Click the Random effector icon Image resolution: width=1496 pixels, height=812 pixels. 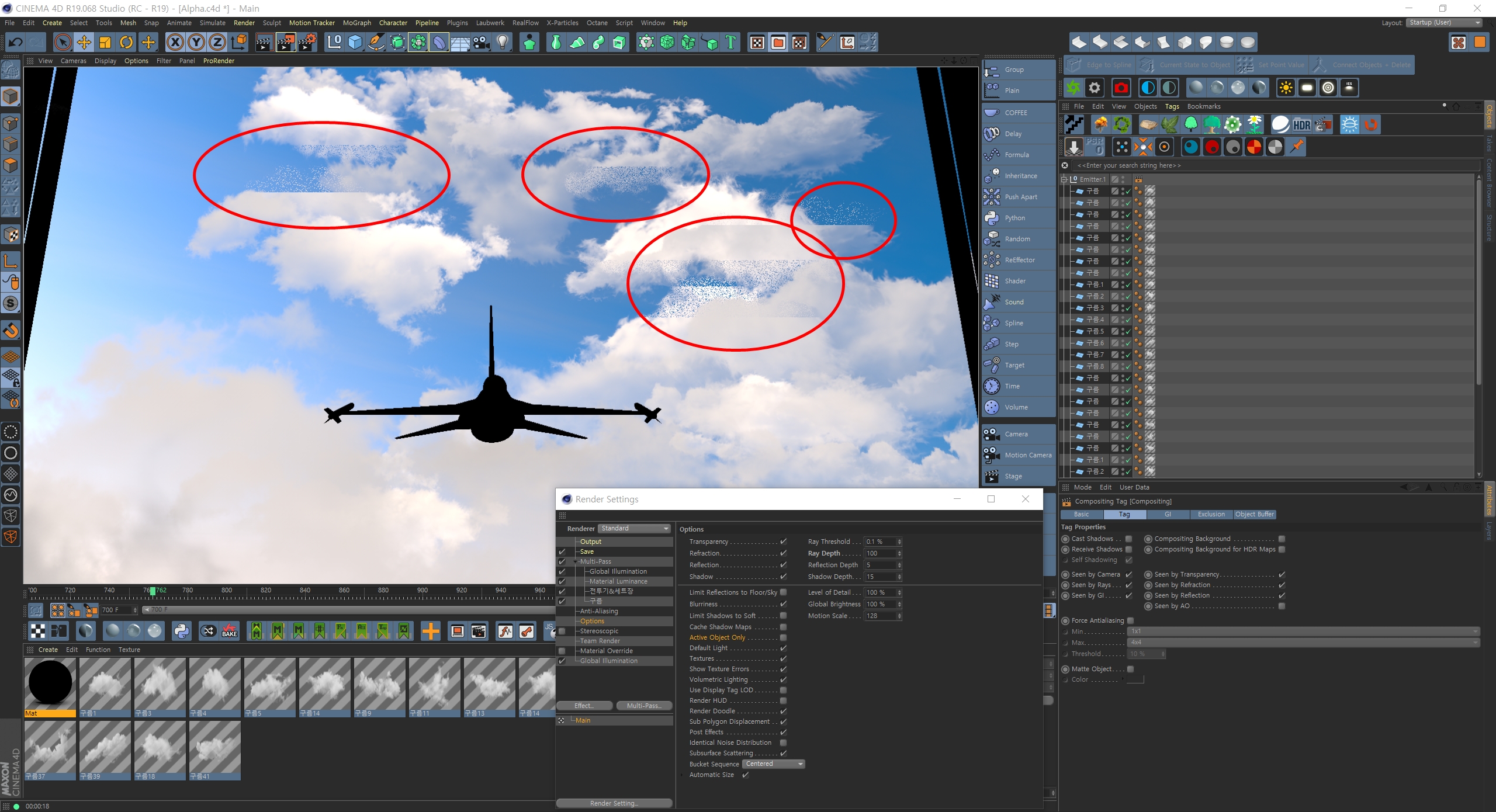click(992, 239)
